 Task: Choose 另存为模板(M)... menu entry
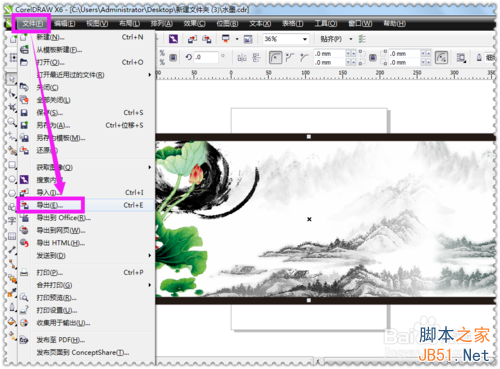(x=86, y=138)
